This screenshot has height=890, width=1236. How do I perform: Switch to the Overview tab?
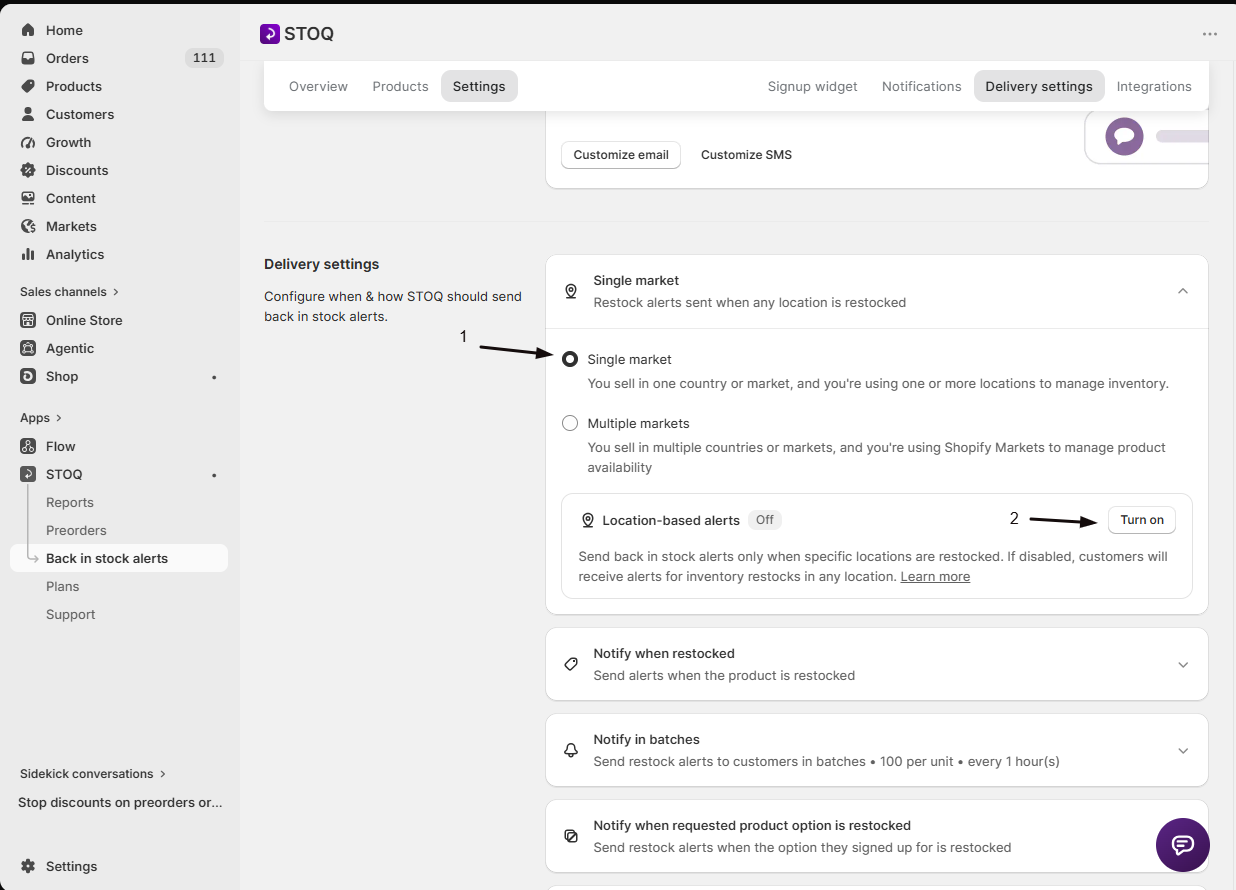318,86
